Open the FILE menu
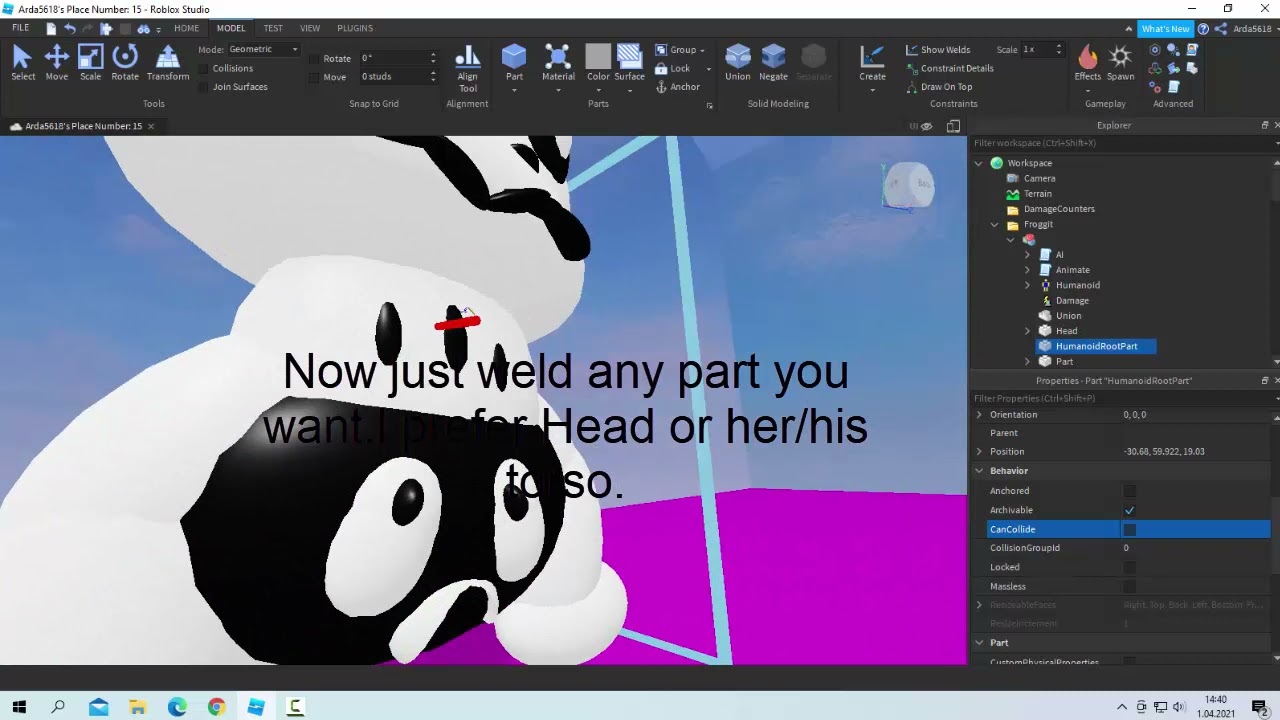 pos(20,28)
